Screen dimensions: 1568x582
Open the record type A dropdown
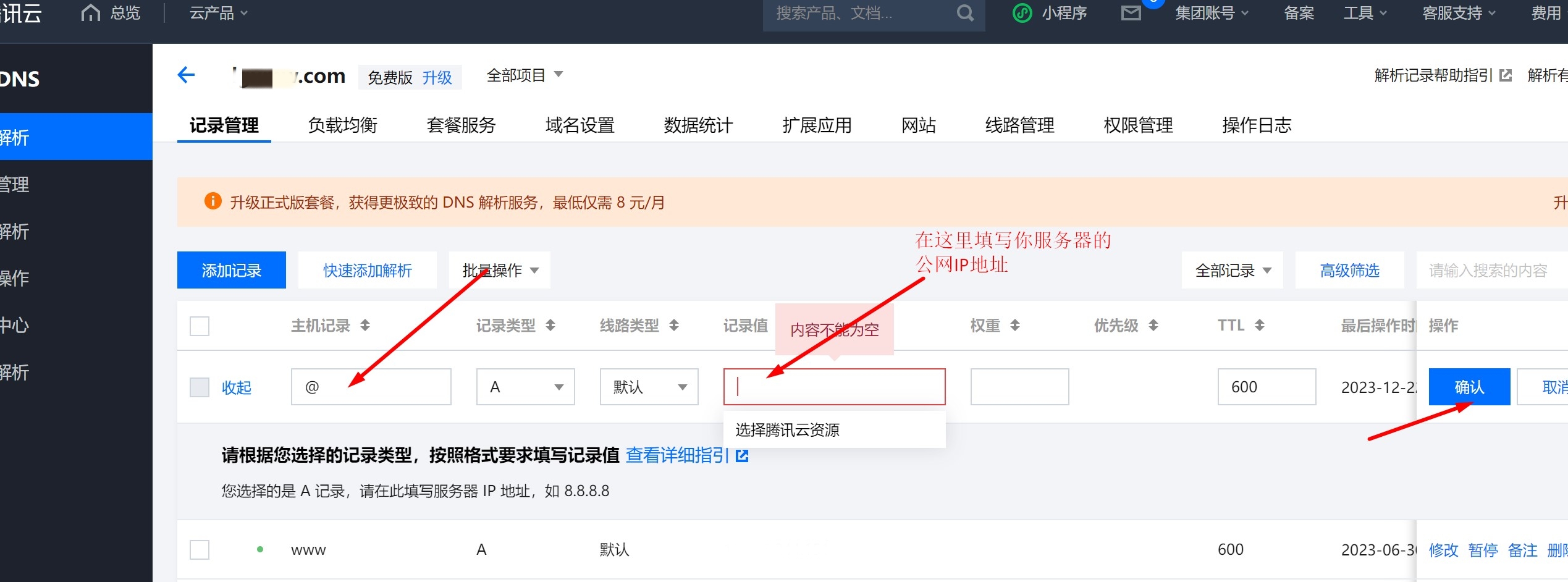[525, 387]
